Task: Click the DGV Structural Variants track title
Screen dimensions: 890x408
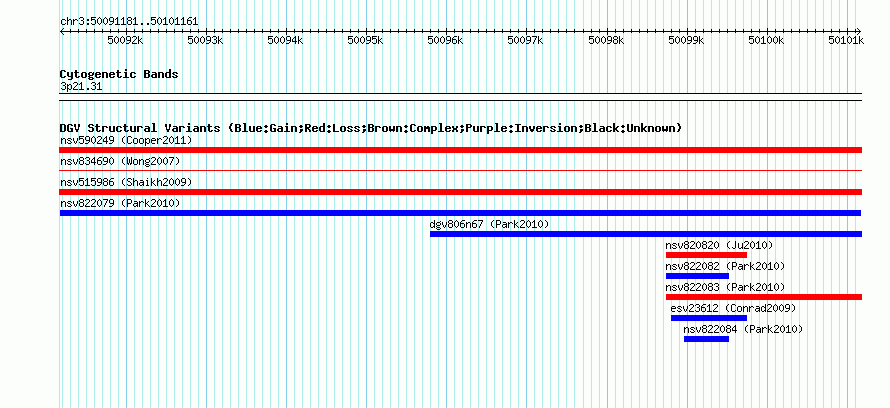Action: click(x=371, y=128)
